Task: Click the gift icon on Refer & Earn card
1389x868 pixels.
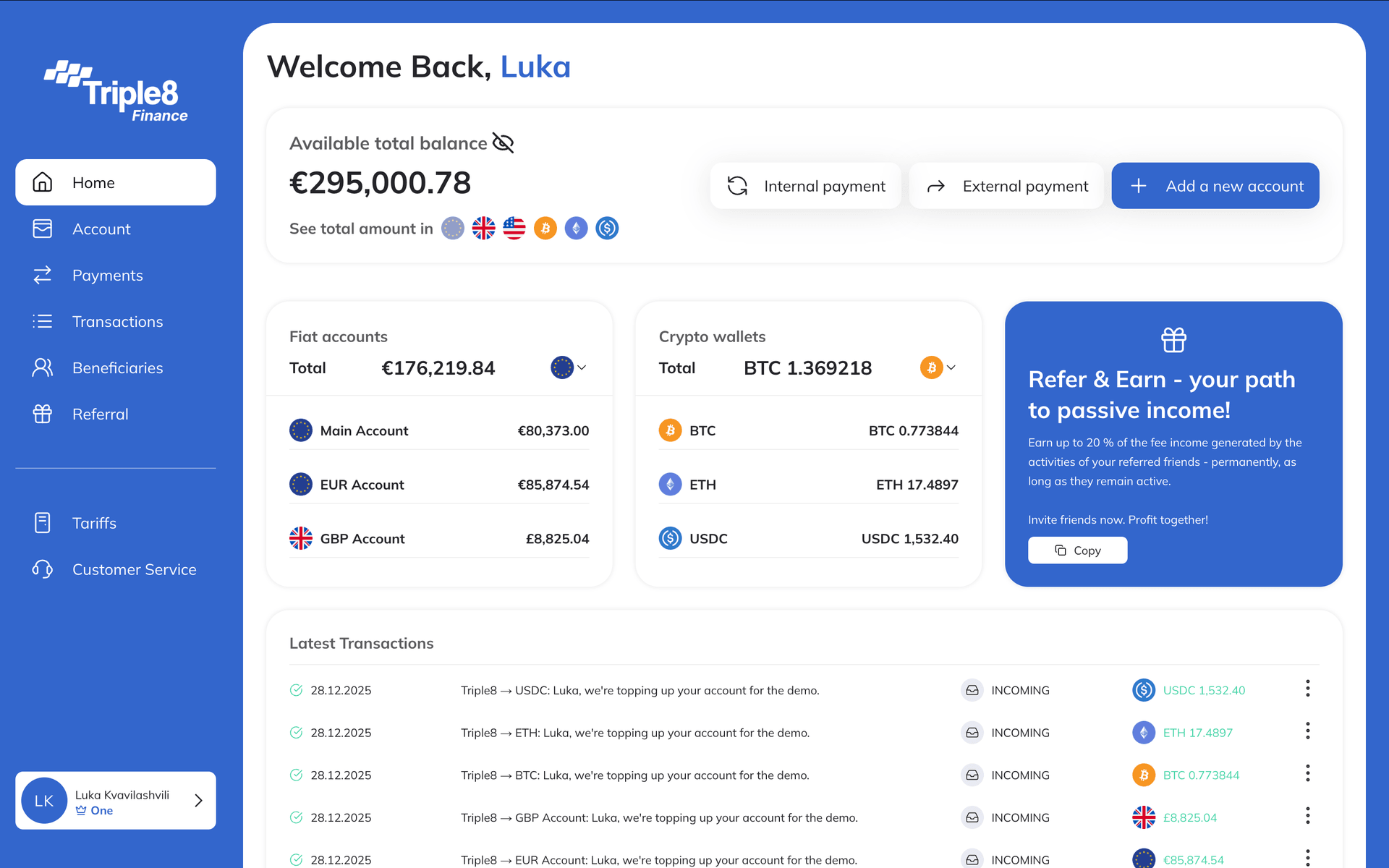Action: pos(1173,340)
